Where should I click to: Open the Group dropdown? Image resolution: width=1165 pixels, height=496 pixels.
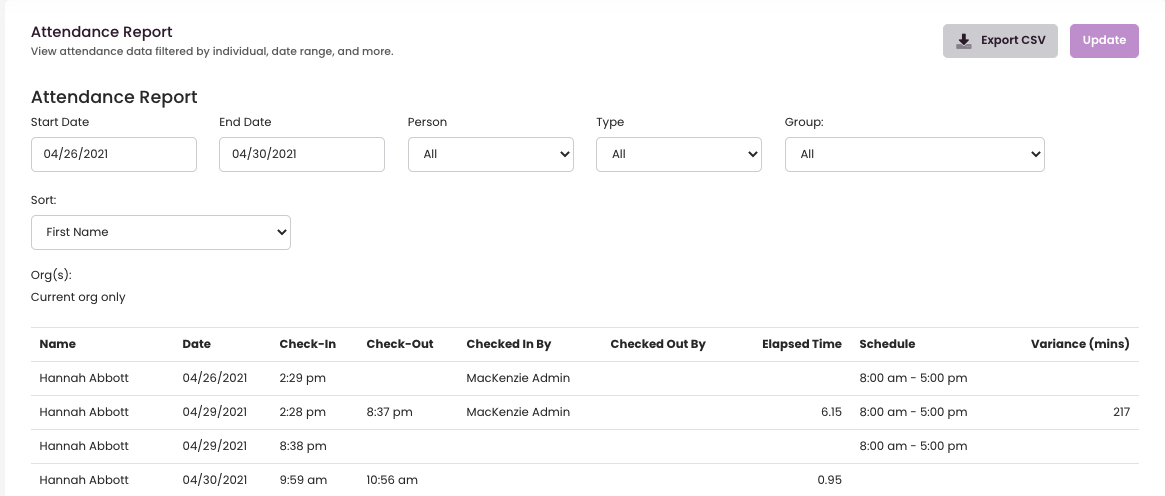click(915, 154)
